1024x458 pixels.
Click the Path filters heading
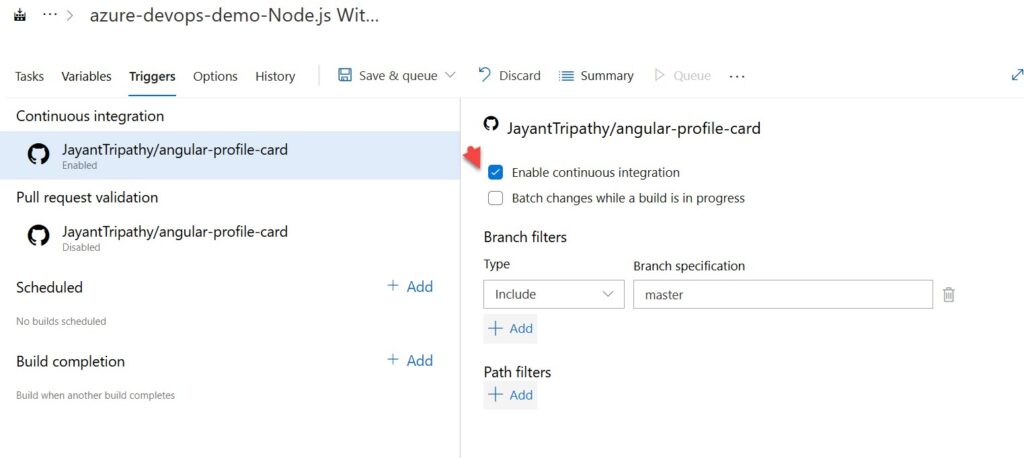pyautogui.click(x=517, y=372)
